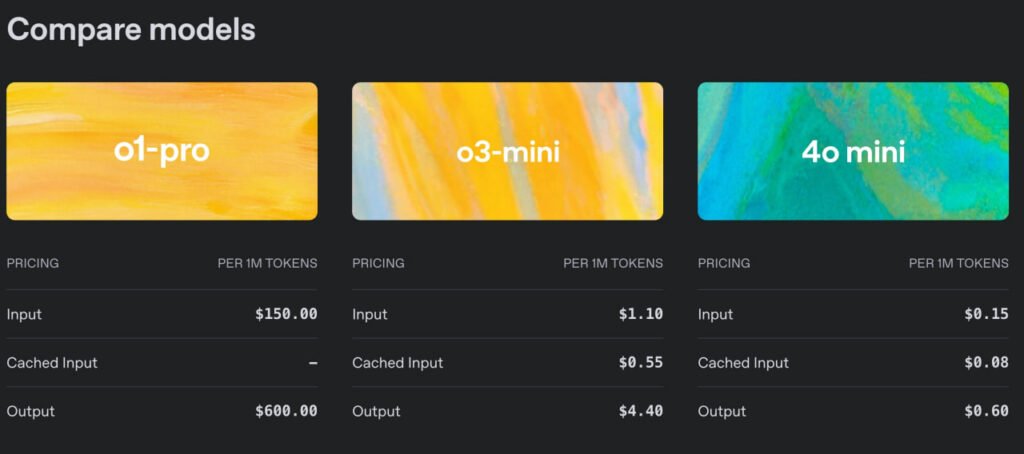Click the Output label under o1-pro
The image size is (1024, 454).
[31, 411]
